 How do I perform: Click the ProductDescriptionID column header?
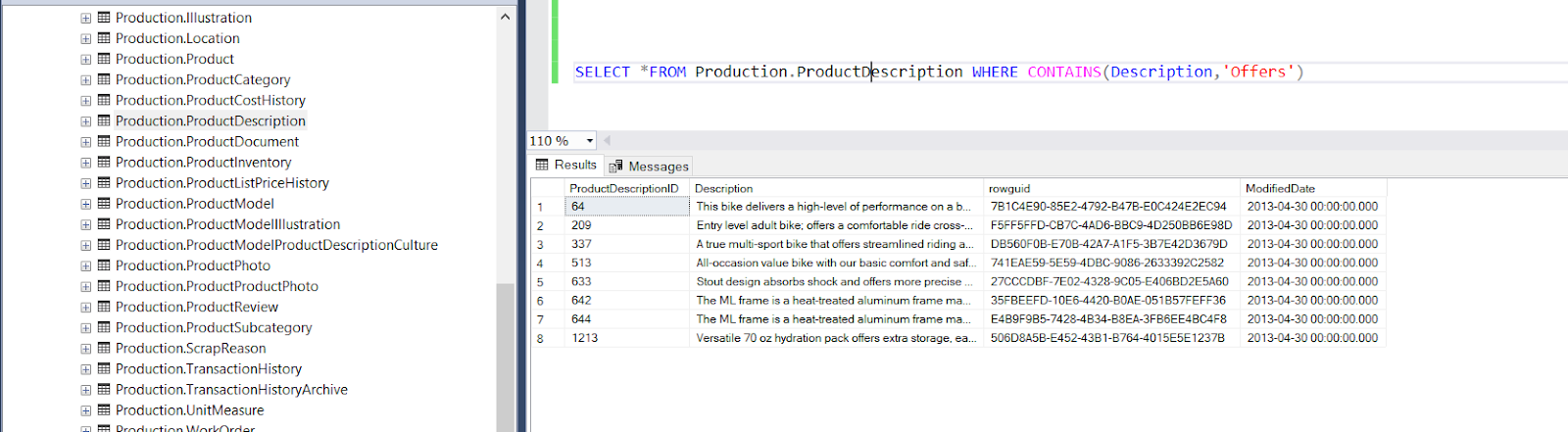[x=624, y=188]
